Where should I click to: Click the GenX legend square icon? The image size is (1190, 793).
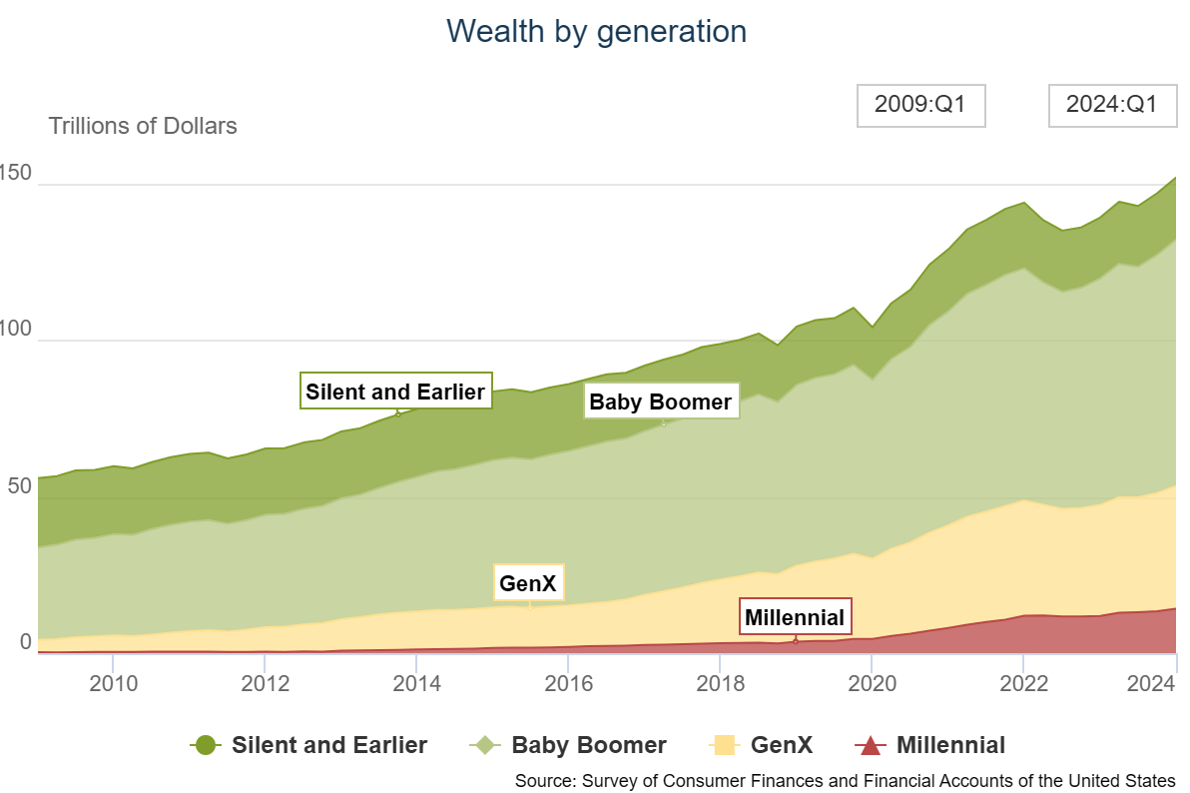click(x=725, y=745)
